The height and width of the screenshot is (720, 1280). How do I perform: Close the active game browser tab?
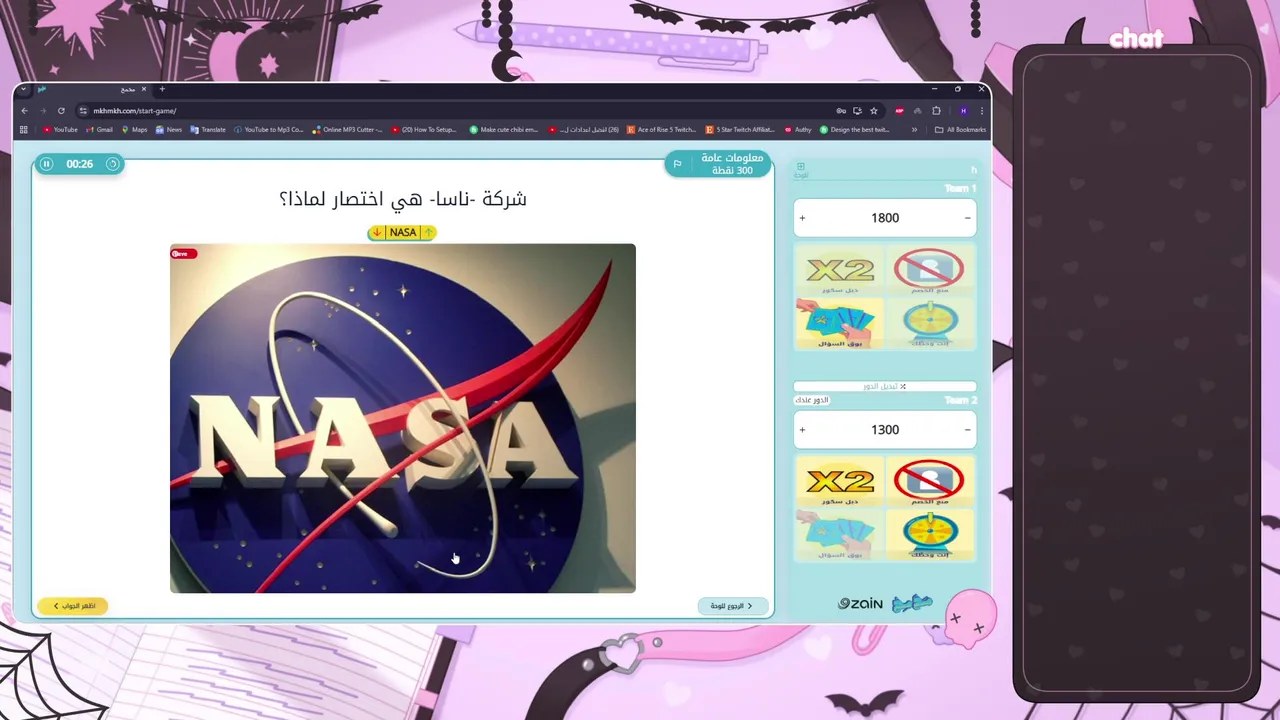144,89
